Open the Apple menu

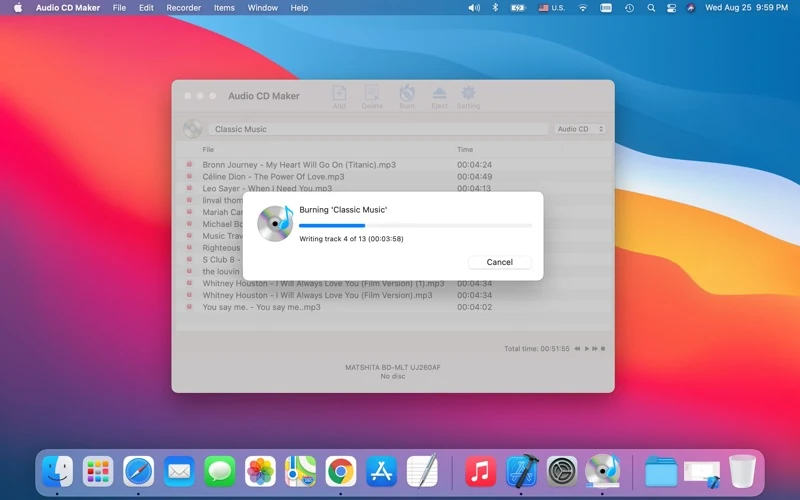pos(18,8)
